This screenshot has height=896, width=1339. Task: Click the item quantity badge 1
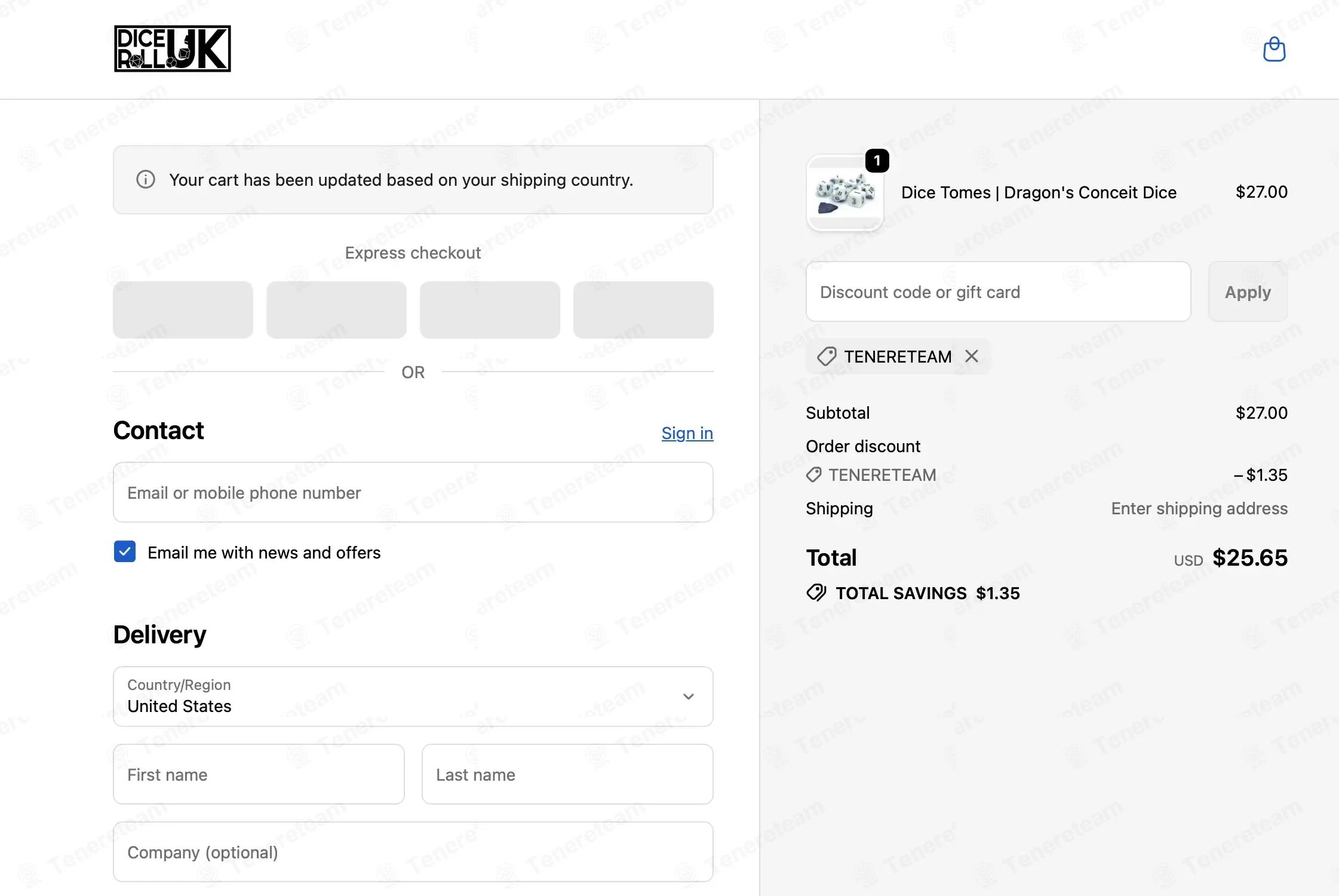[877, 161]
